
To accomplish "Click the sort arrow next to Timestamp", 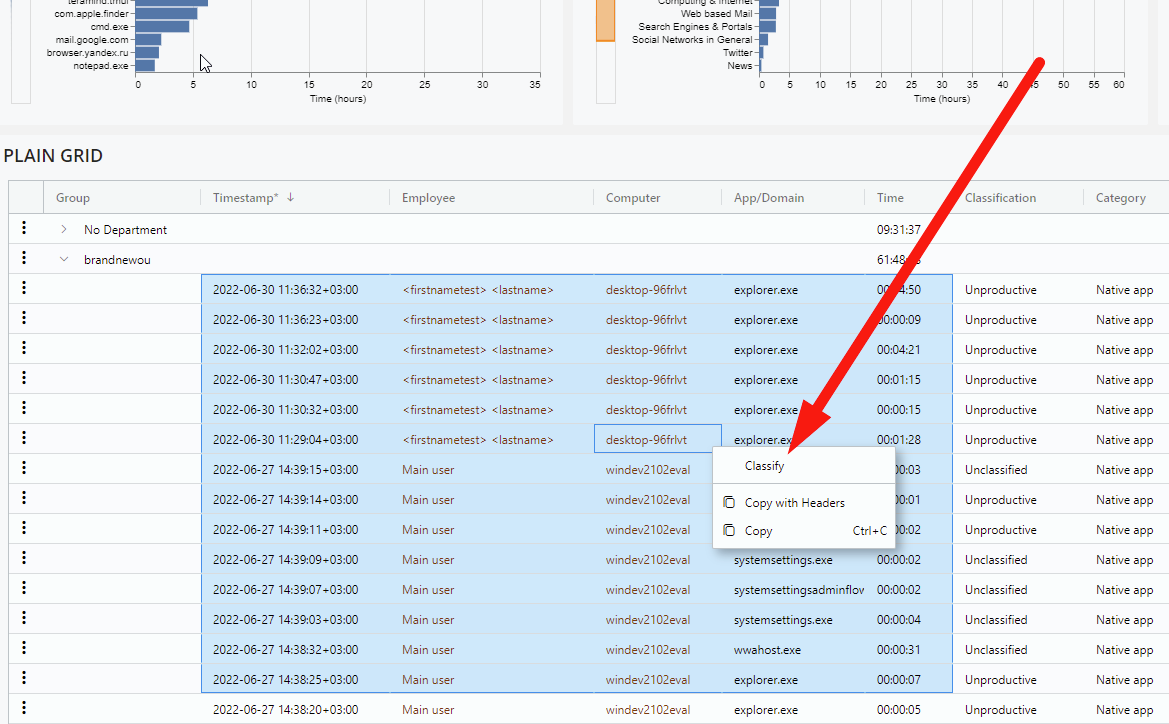I will point(291,198).
